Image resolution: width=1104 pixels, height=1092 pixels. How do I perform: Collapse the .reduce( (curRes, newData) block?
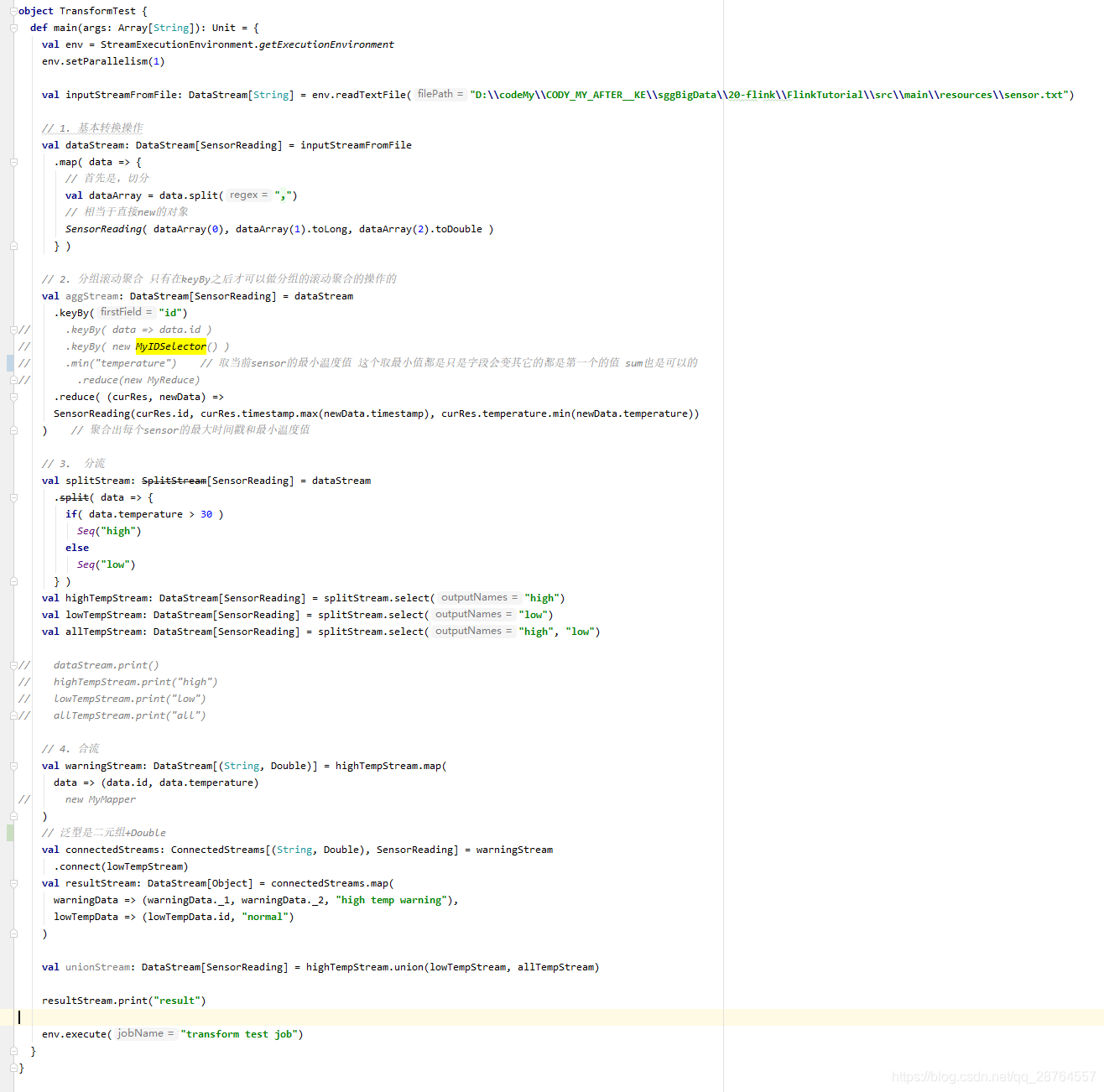coord(13,397)
